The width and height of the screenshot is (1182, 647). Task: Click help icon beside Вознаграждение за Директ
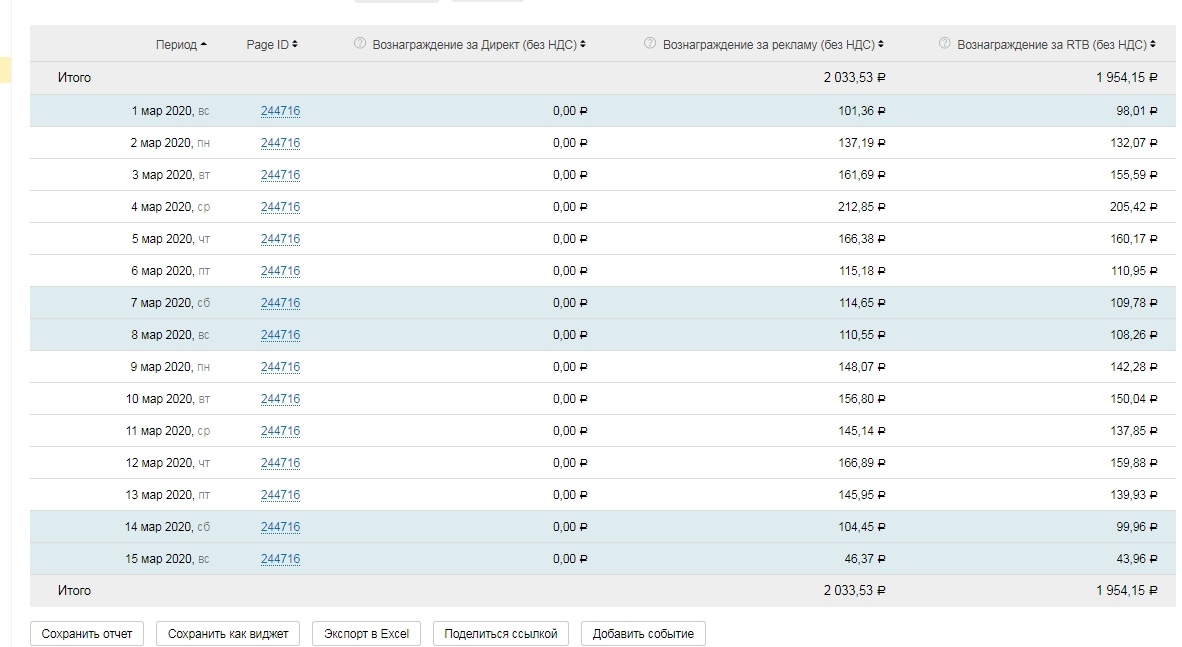360,44
